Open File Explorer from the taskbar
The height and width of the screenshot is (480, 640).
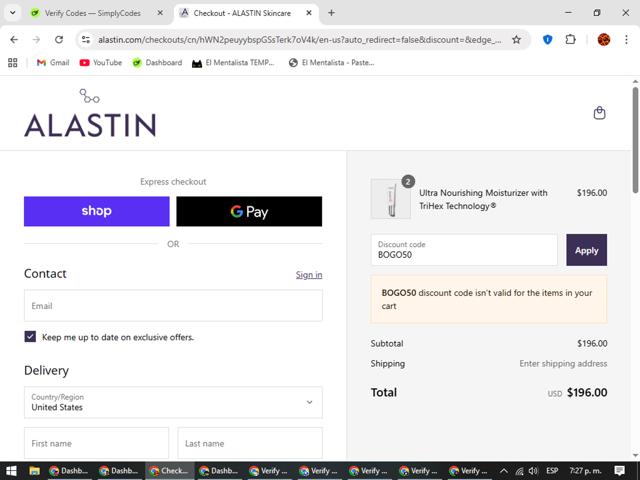tap(35, 471)
